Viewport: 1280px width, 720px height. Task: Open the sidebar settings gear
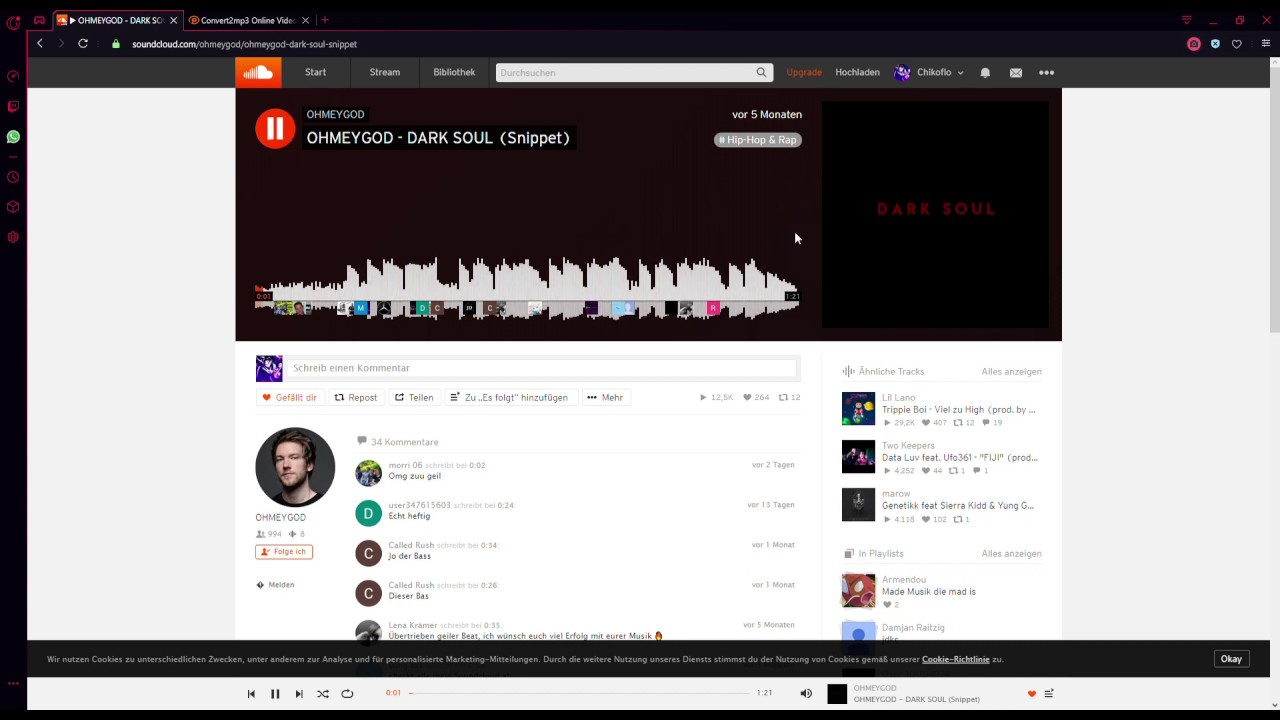coord(13,237)
